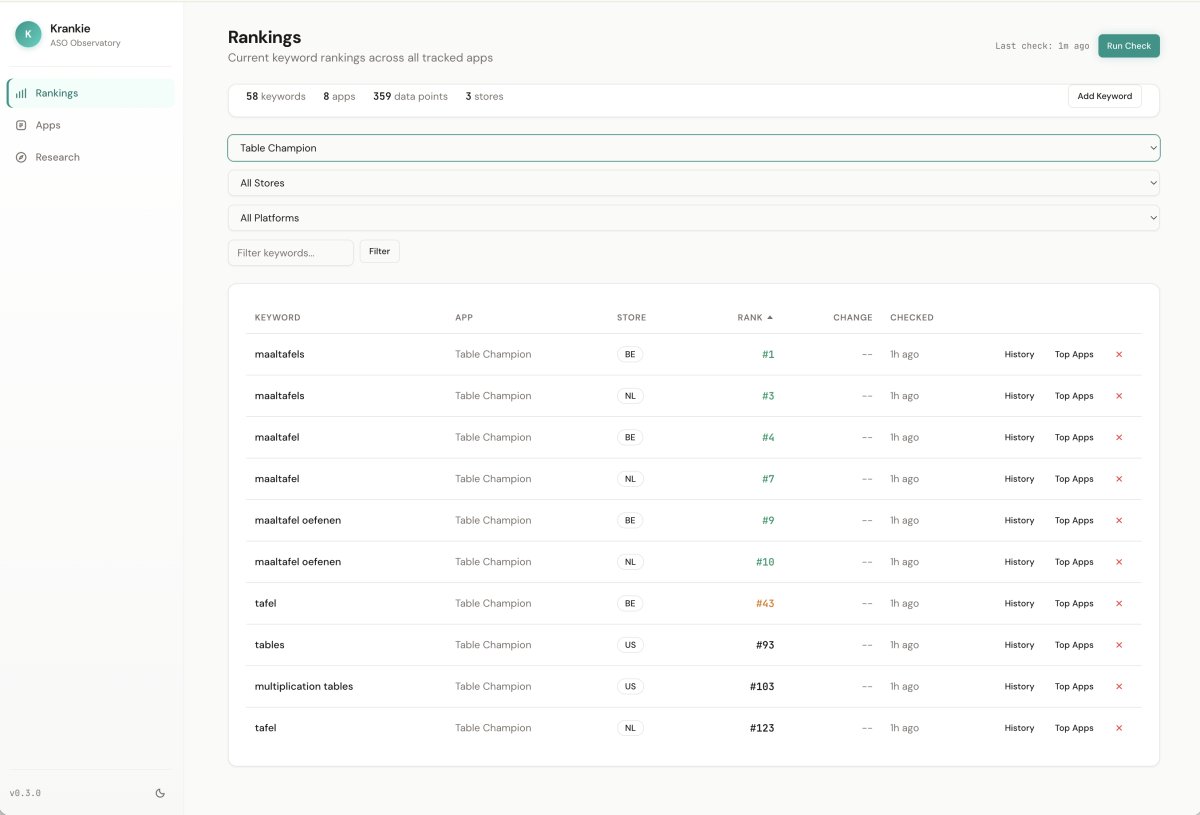
Task: Click the Rank column sort arrow
Action: [770, 318]
